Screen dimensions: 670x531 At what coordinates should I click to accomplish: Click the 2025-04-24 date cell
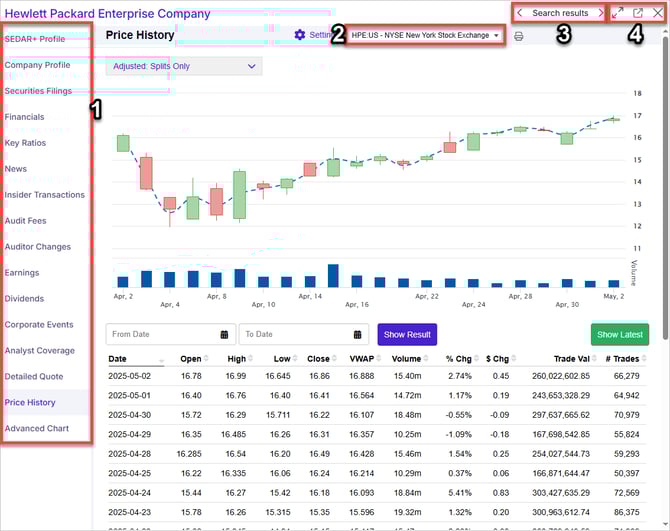(129, 493)
